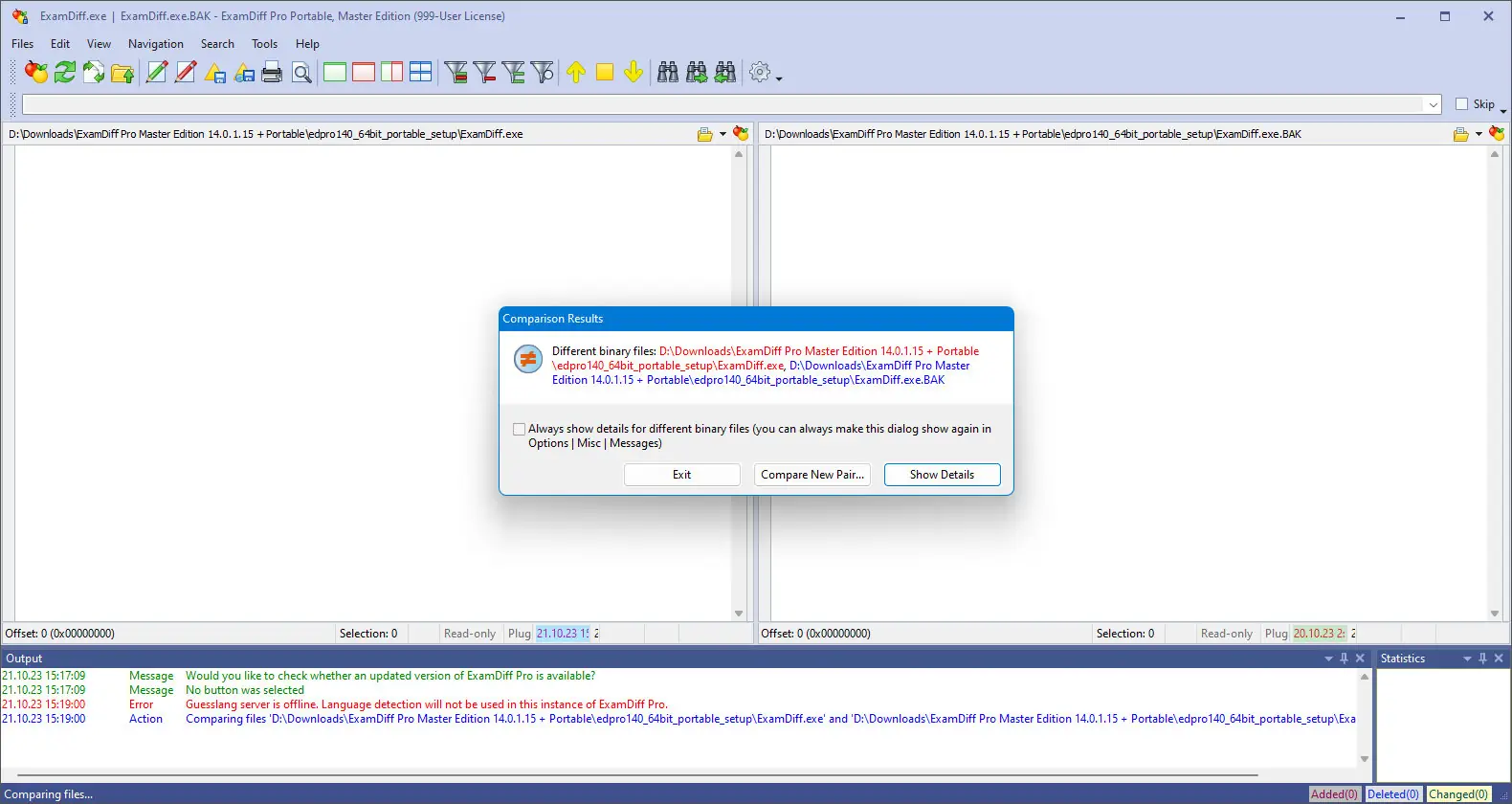Expand the gear options dropdown arrow
Screen dimensions: 1512x804
point(779,78)
